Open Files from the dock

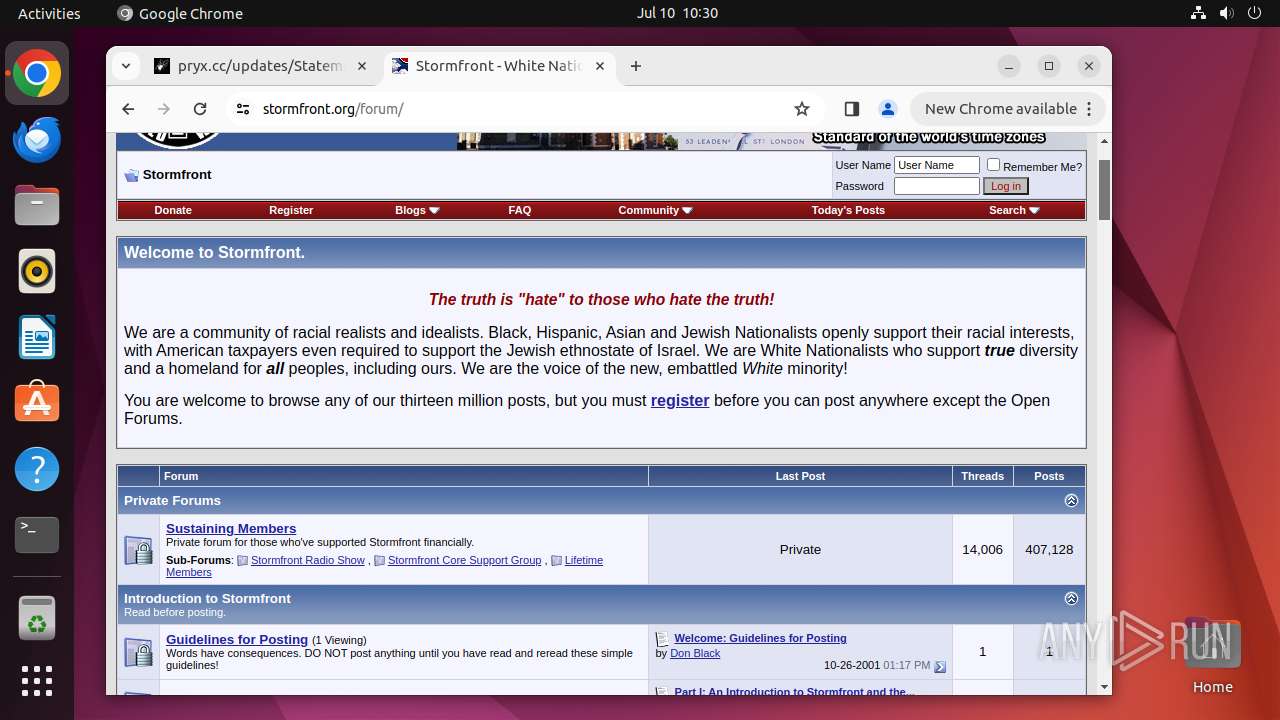(37, 205)
